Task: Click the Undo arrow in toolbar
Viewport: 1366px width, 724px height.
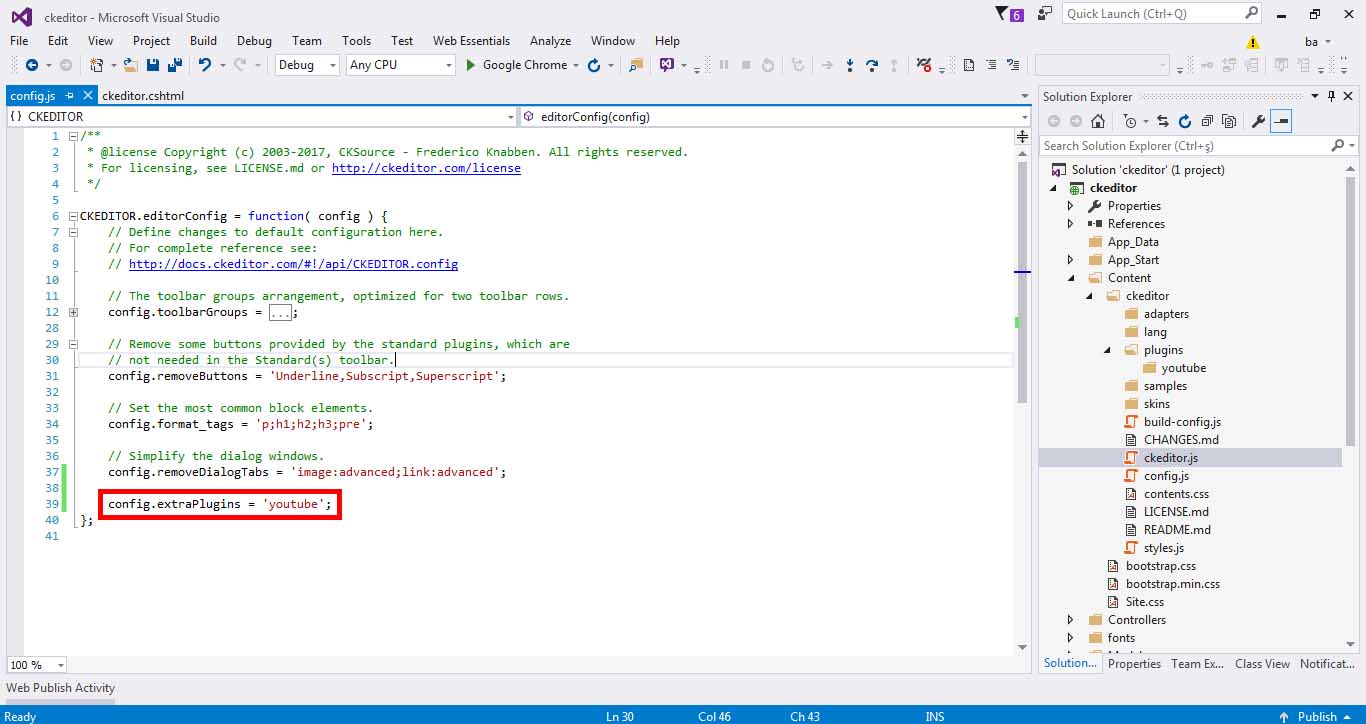Action: 205,65
